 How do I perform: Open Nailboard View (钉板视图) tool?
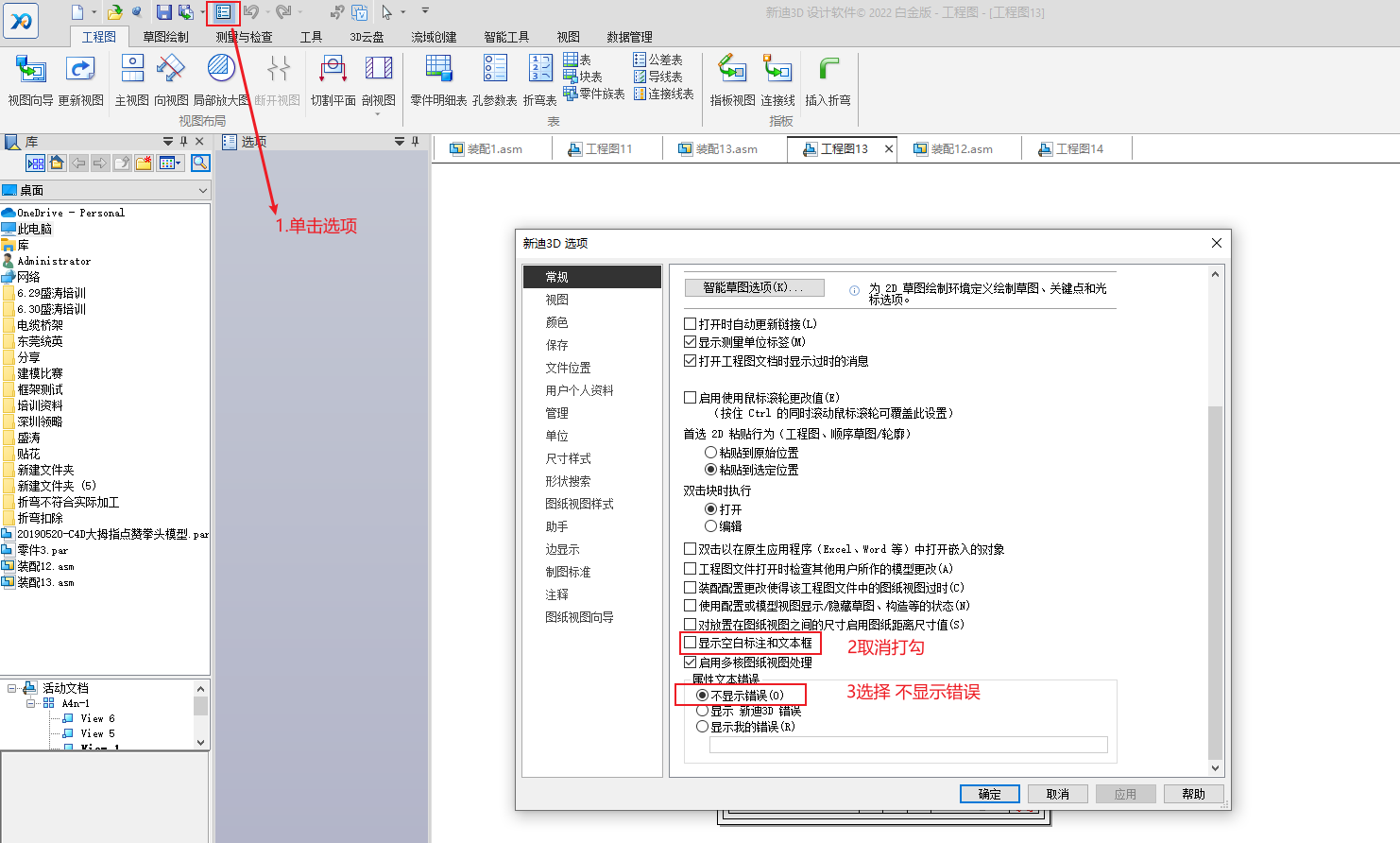click(x=732, y=80)
